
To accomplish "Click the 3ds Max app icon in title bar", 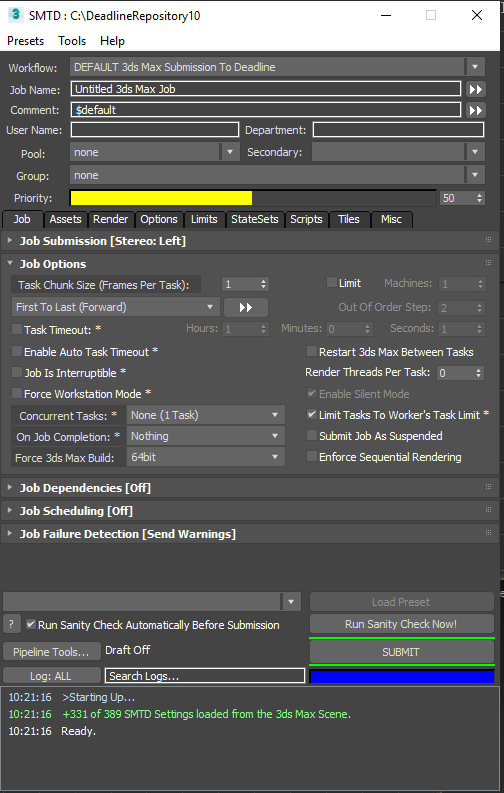I will click(x=16, y=15).
